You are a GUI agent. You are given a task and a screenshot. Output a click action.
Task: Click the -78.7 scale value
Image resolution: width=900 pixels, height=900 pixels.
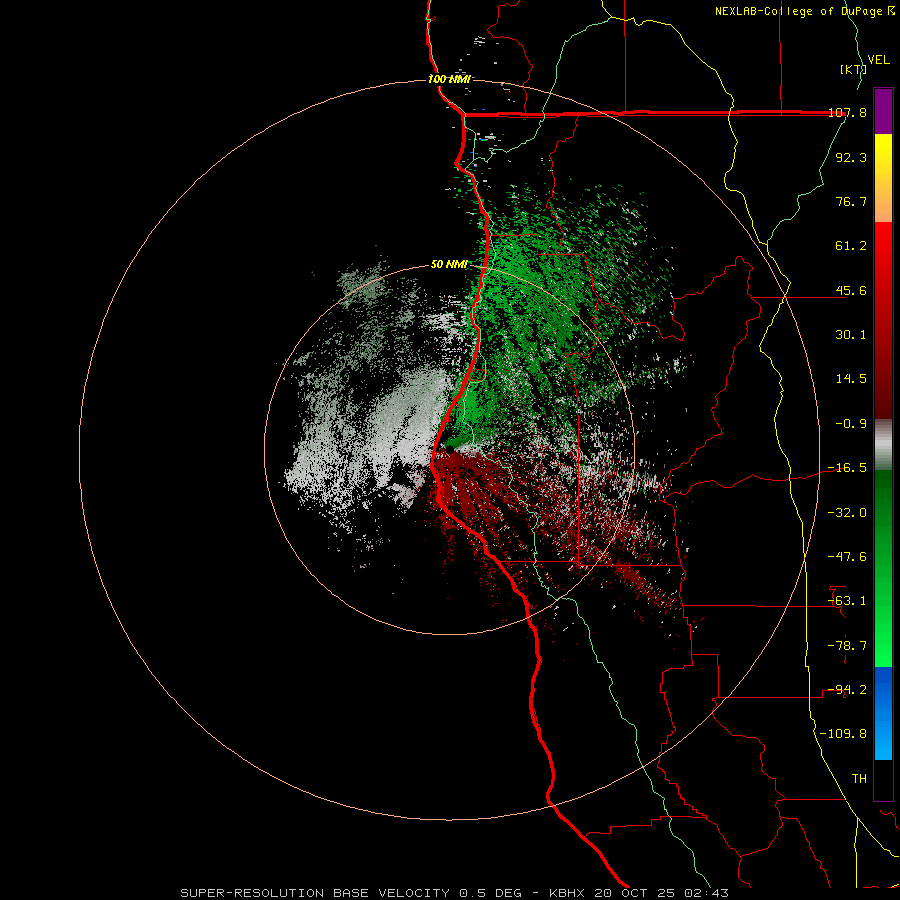click(847, 645)
